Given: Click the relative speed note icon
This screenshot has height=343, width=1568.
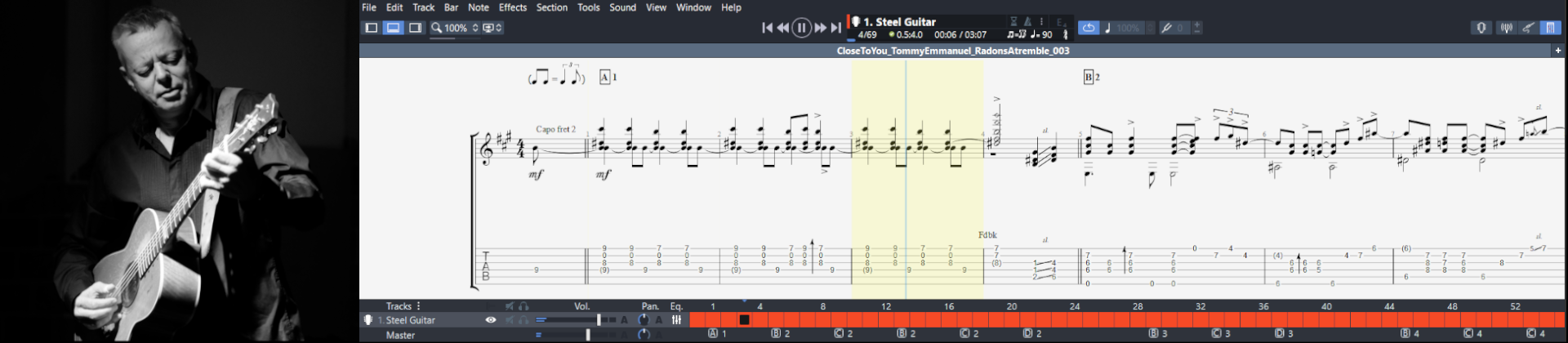Looking at the screenshot, I should tap(1108, 28).
